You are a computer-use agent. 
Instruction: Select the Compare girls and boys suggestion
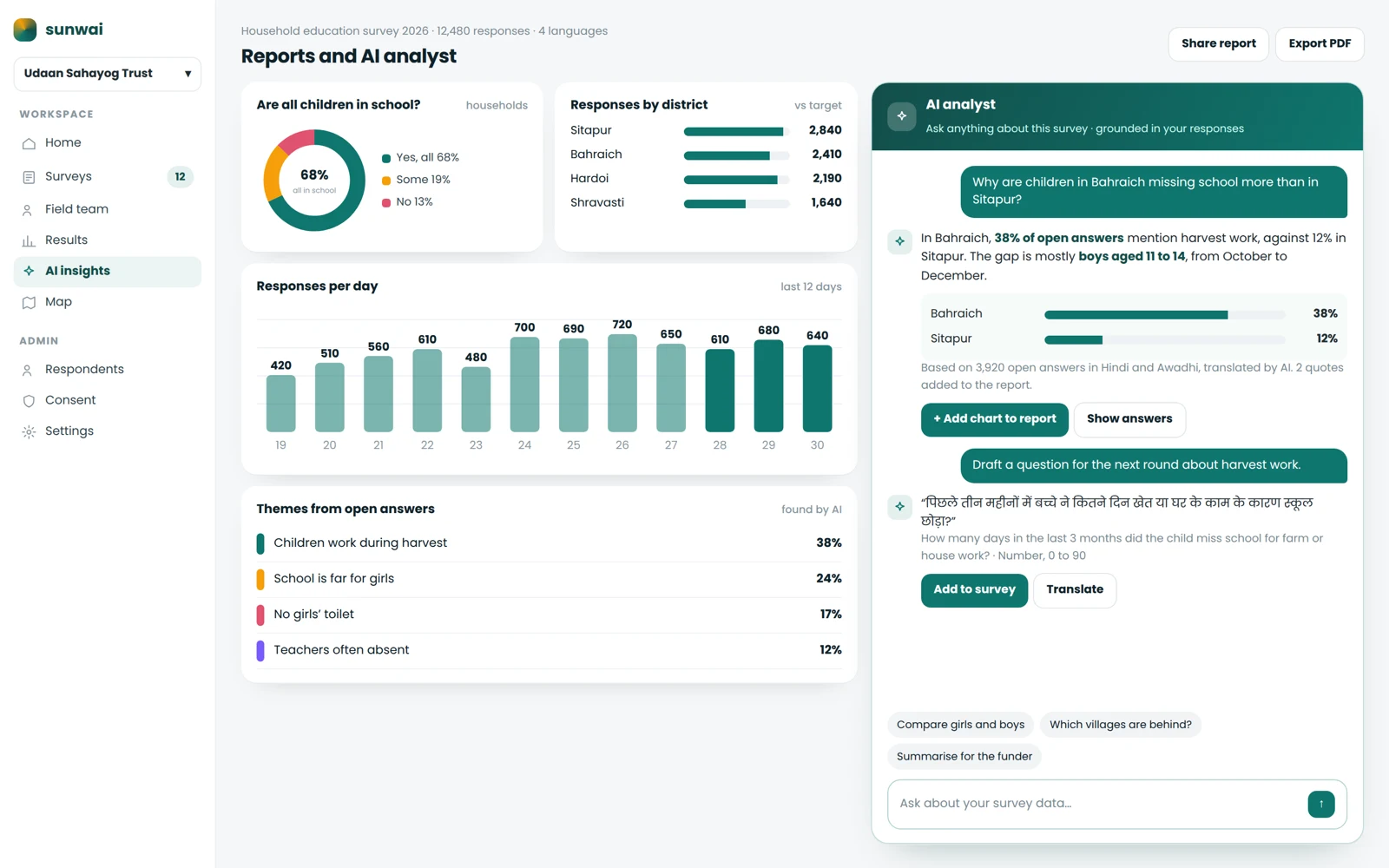(960, 725)
